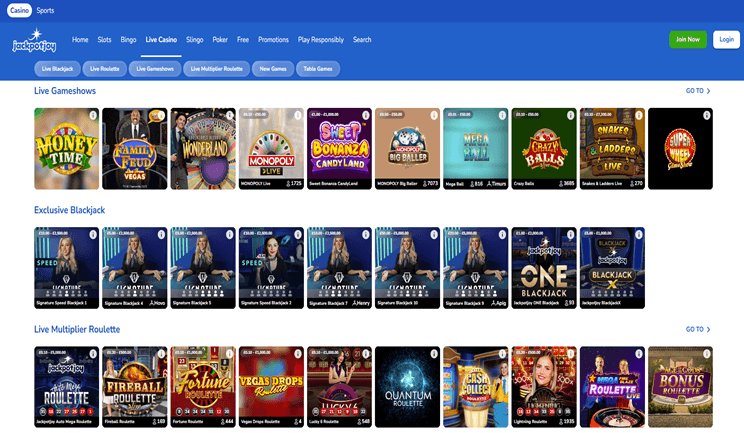Image resolution: width=744 pixels, height=433 pixels.
Task: Open info icon on Crazy Balls tile
Action: point(571,115)
